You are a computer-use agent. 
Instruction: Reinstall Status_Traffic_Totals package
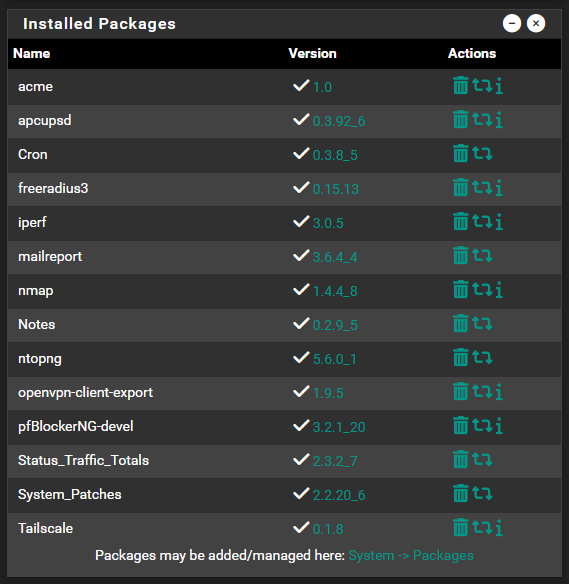[x=483, y=460]
